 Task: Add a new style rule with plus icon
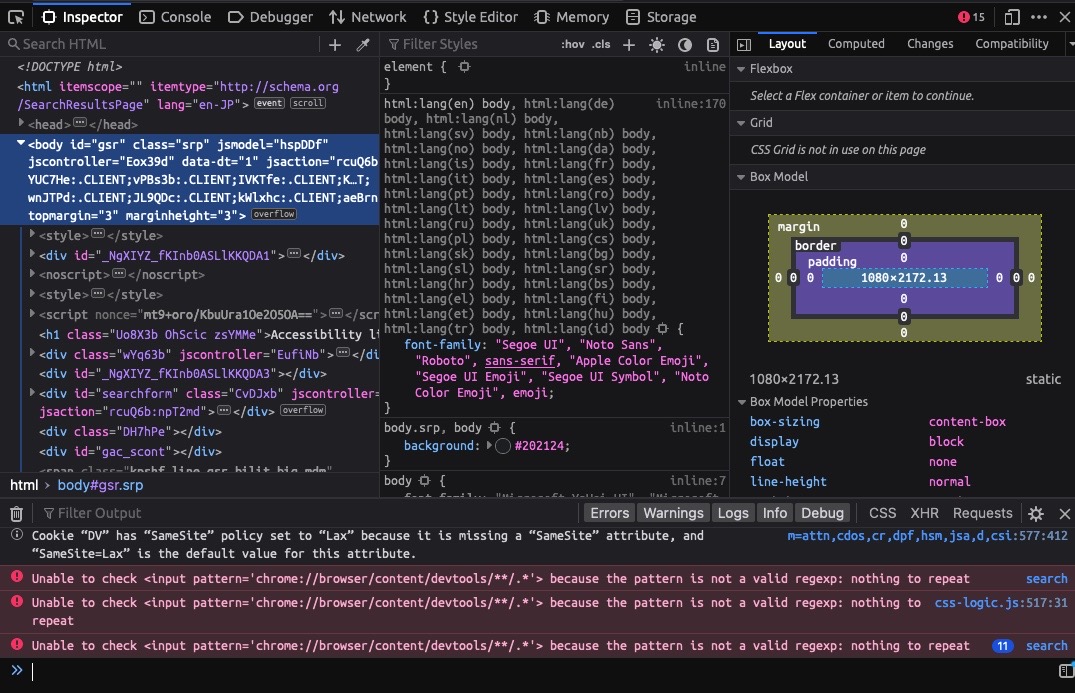pyautogui.click(x=629, y=45)
